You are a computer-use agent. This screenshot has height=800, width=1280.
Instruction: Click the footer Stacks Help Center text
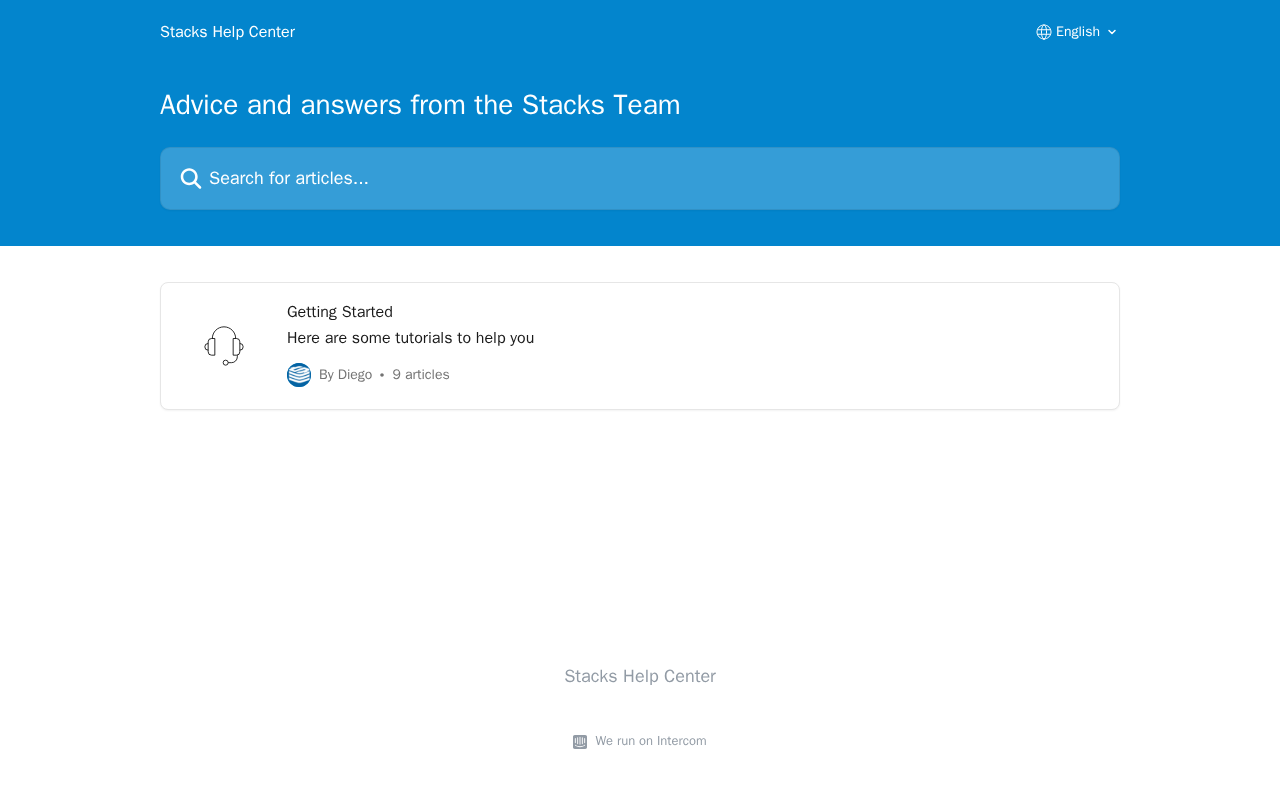[640, 676]
